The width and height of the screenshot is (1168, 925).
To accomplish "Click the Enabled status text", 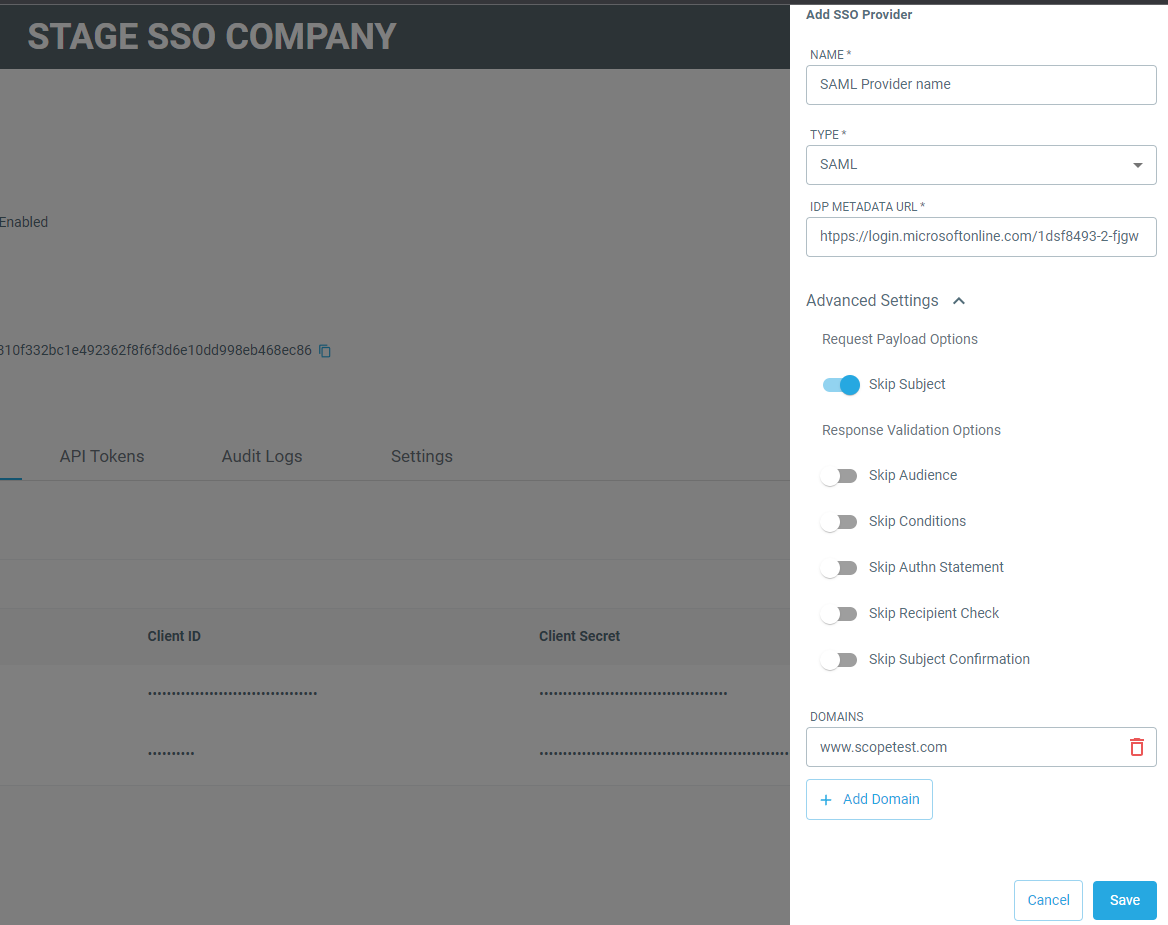I will click(24, 222).
